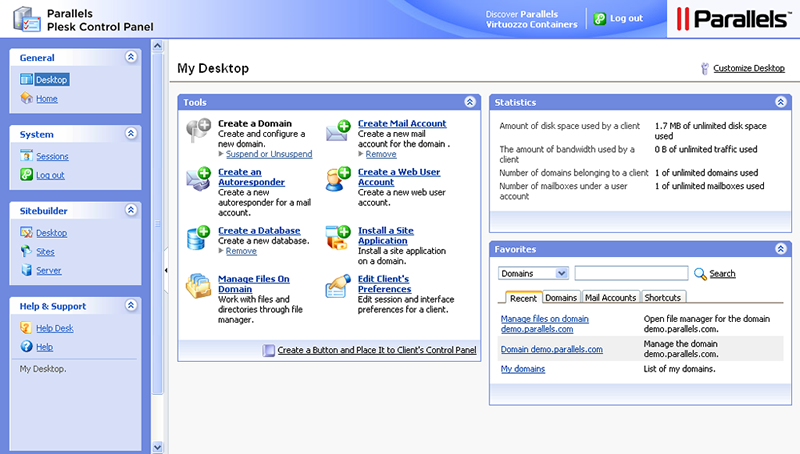800x454 pixels.
Task: Click the Create a Web User Account icon
Action: 338,179
